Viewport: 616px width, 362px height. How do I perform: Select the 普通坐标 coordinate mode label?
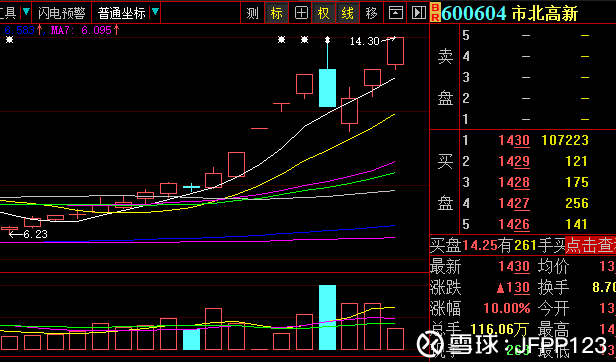(122, 13)
